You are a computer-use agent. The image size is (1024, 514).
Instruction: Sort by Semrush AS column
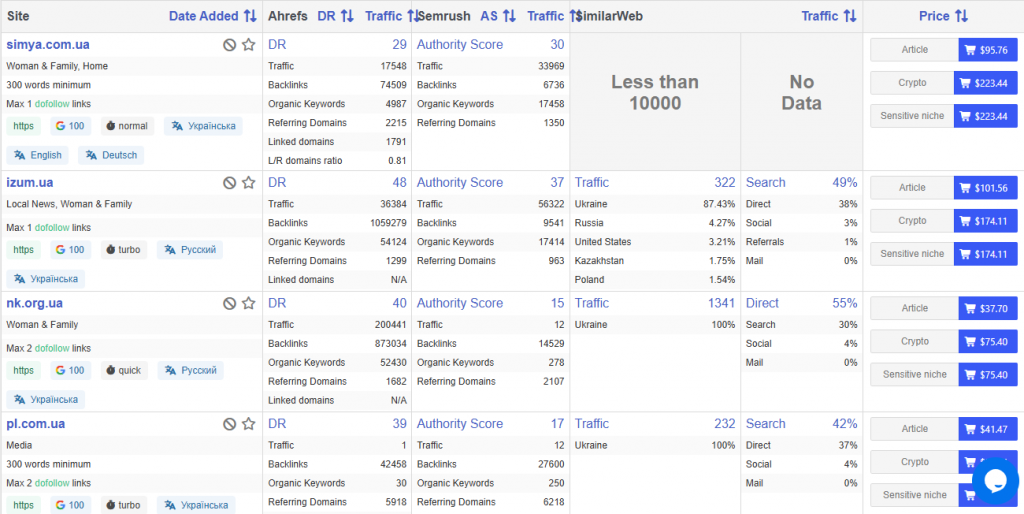[498, 16]
